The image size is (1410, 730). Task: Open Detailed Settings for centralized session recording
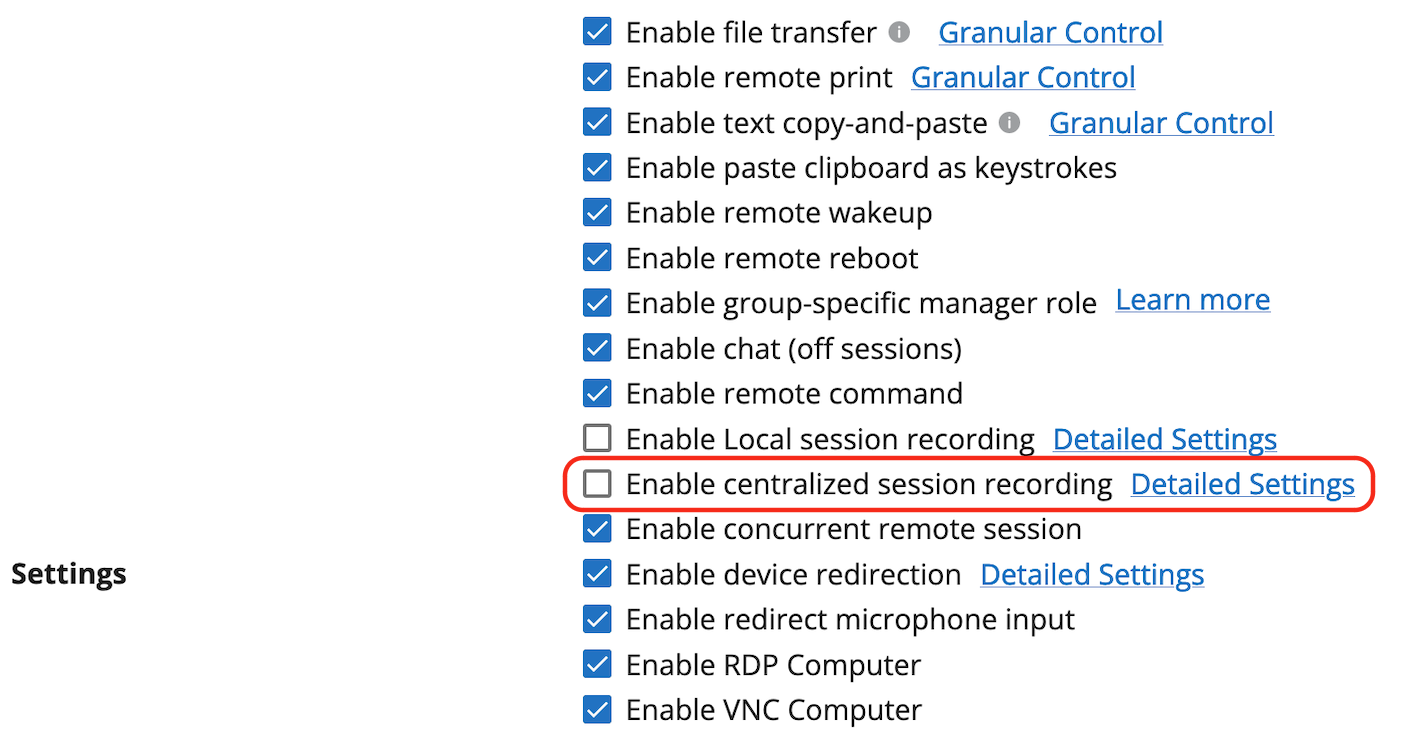point(1242,484)
